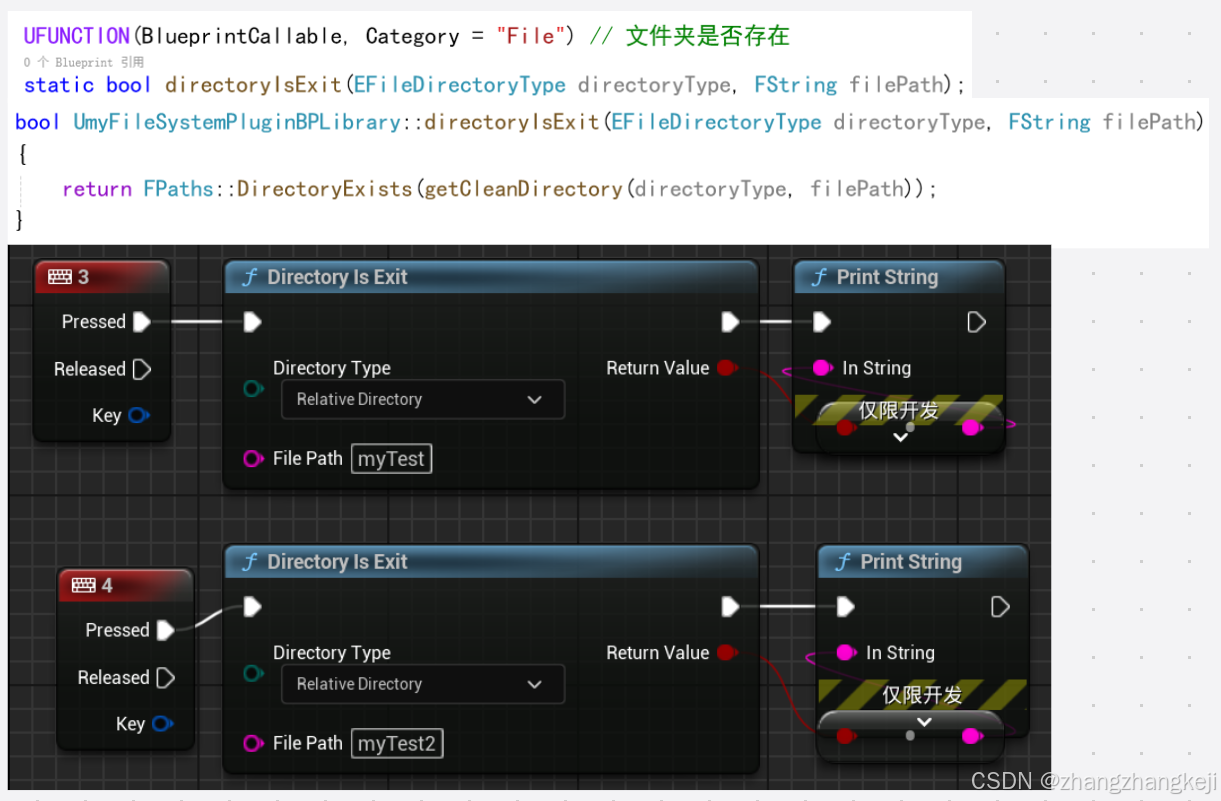Viewport: 1221px width, 801px height.
Task: Click getCleanDirectory call in the code
Action: click(523, 189)
